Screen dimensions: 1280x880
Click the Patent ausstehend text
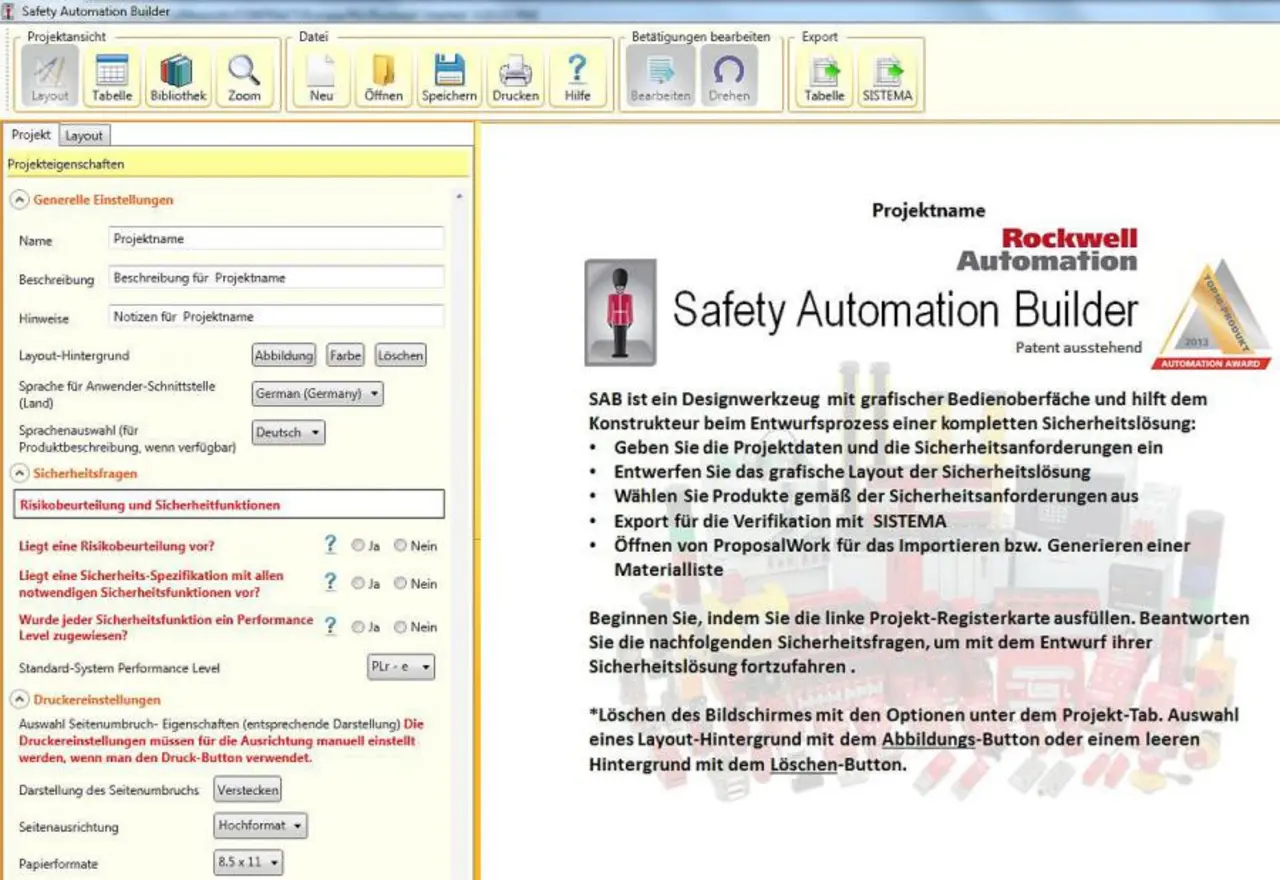(x=1078, y=347)
